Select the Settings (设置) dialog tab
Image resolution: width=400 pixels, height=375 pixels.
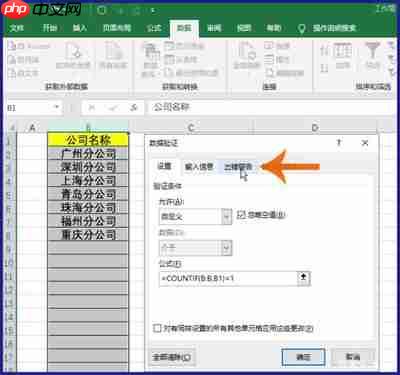tap(164, 166)
